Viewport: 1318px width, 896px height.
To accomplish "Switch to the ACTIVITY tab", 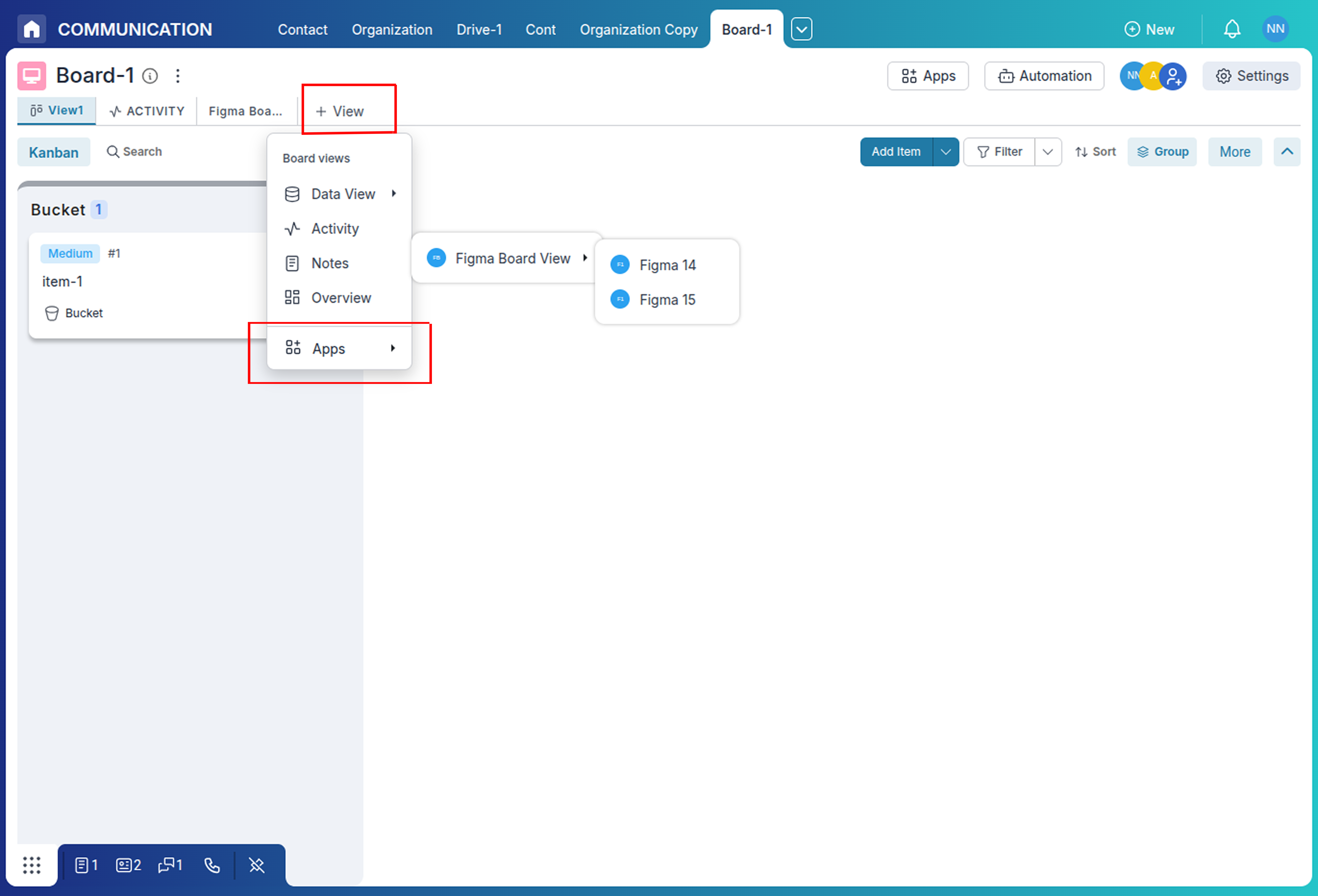I will (146, 111).
